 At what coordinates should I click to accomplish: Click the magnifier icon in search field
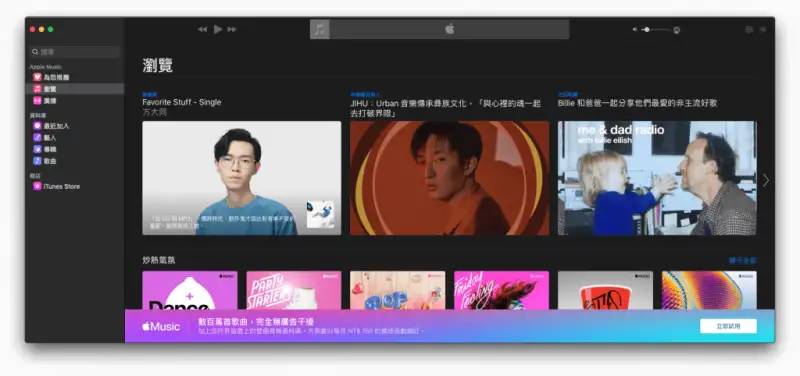(35, 52)
